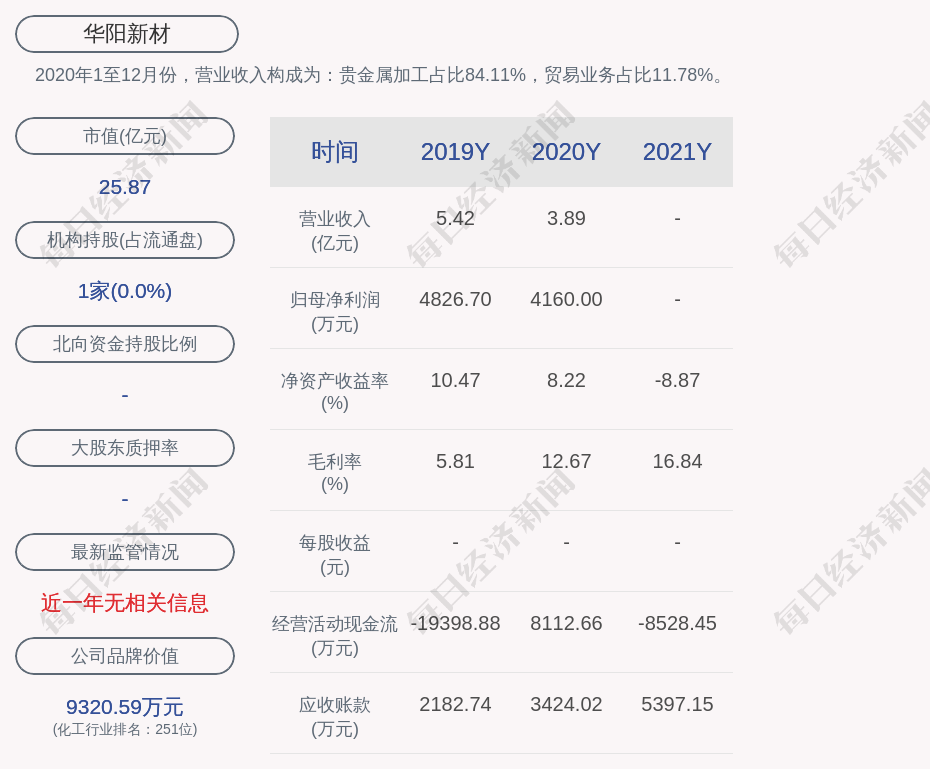Select the 2021Y return on equity -8.87

(677, 380)
